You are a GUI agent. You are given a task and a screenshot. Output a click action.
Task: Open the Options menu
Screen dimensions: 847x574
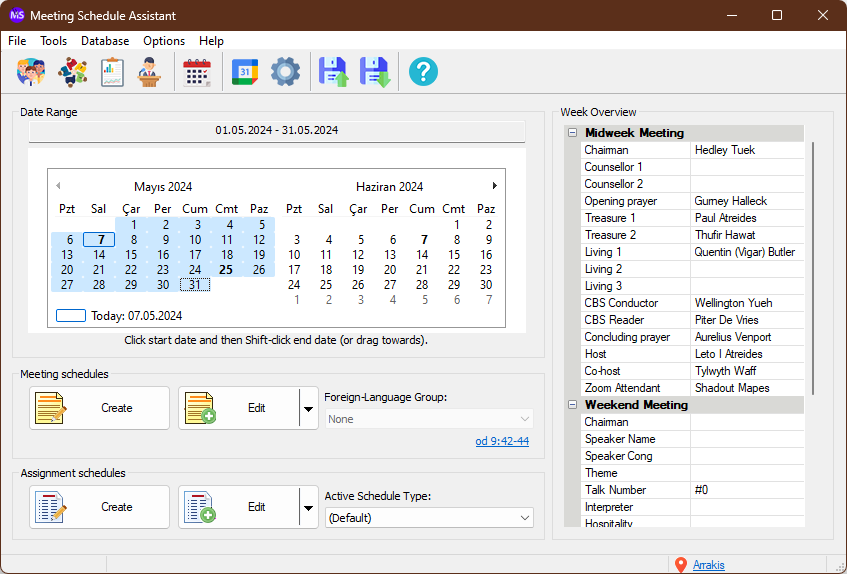(164, 41)
